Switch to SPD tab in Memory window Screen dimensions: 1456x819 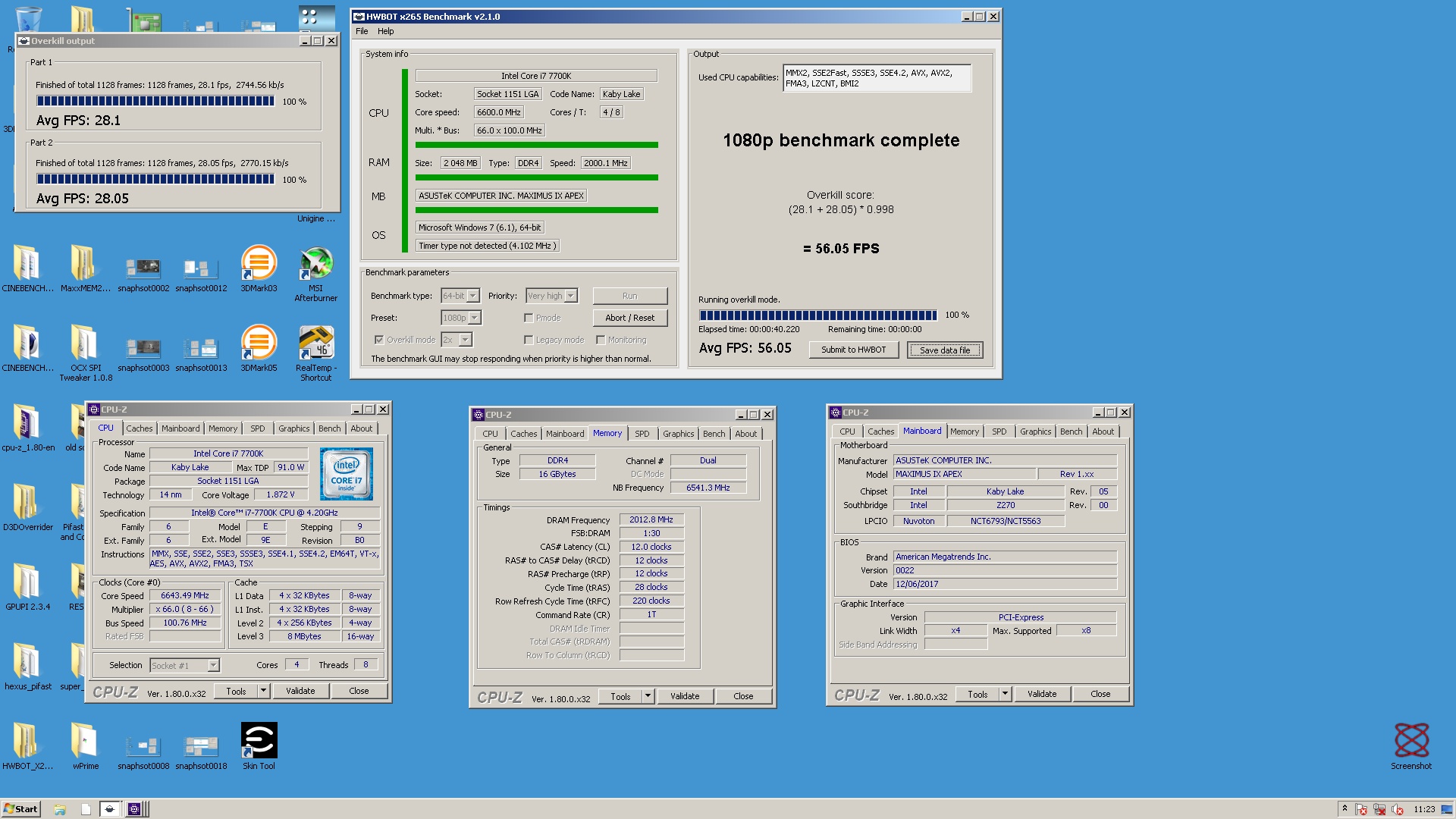click(642, 434)
